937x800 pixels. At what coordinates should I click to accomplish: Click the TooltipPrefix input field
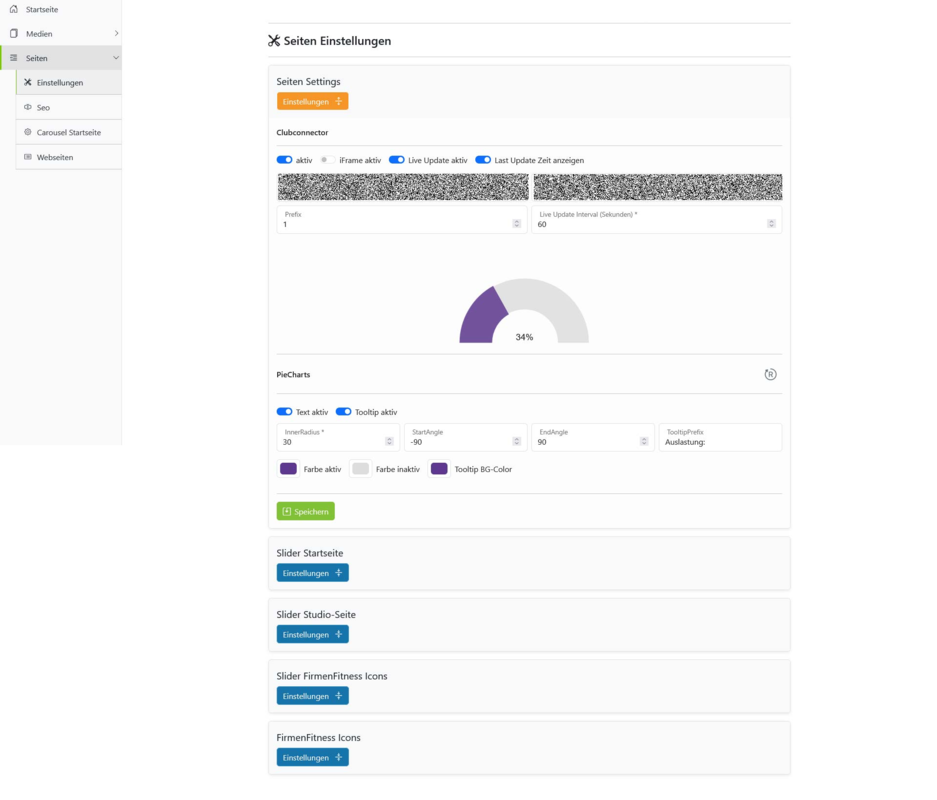[720, 437]
